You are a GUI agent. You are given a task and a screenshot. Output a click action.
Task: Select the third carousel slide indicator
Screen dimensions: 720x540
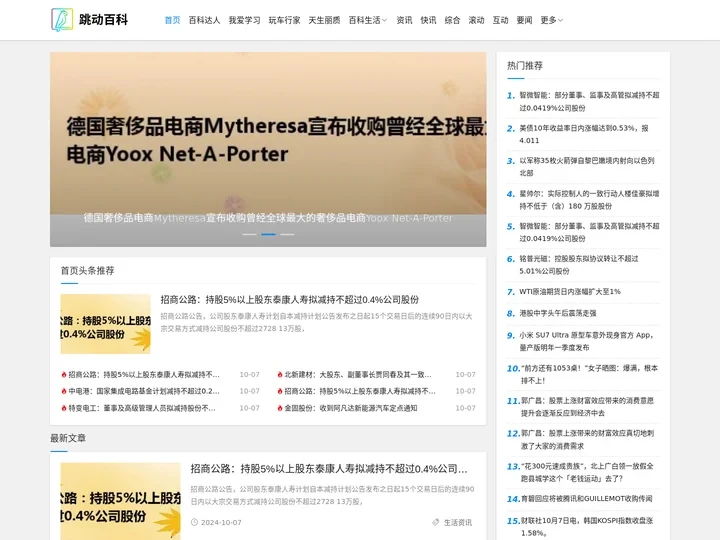(287, 234)
